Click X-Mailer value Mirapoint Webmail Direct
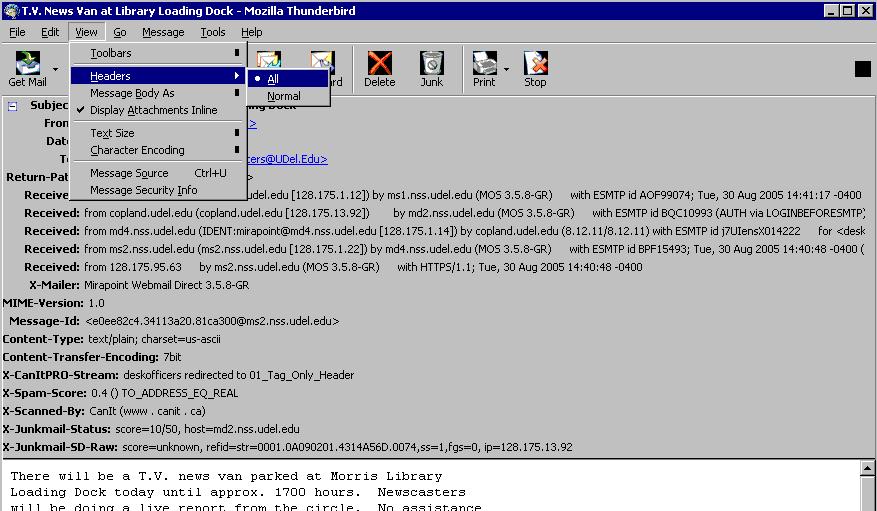 coord(167,285)
